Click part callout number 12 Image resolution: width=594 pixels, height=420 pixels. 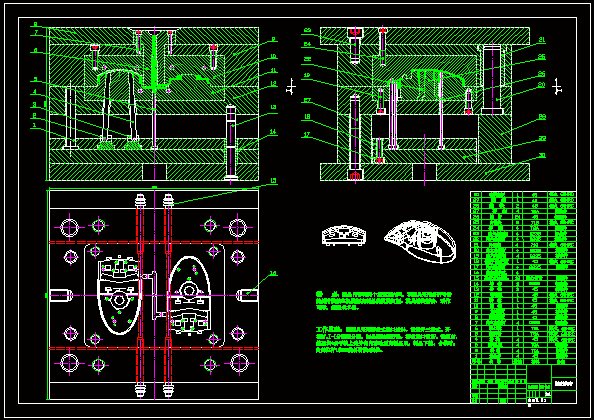click(x=273, y=84)
